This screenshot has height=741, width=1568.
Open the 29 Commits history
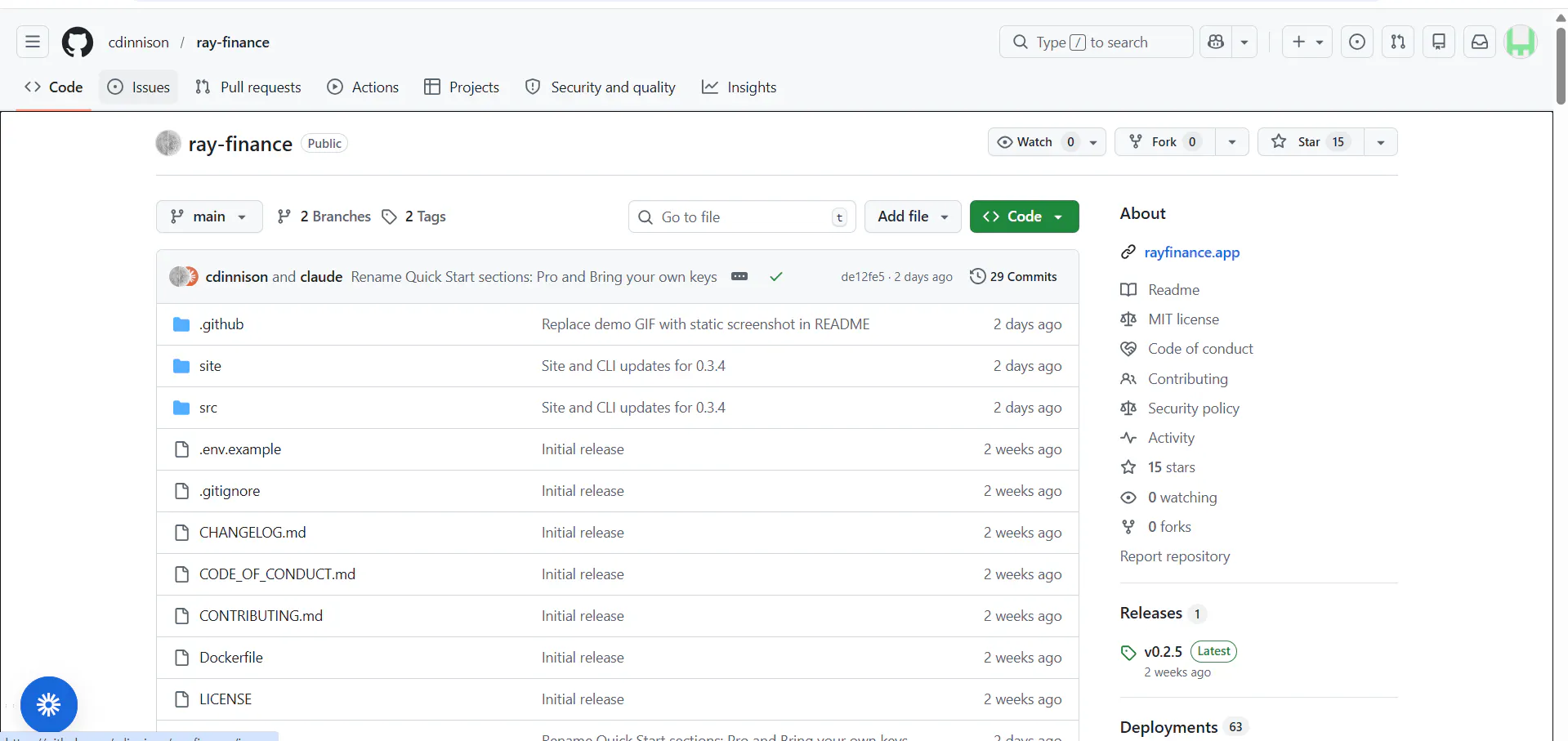point(1013,277)
